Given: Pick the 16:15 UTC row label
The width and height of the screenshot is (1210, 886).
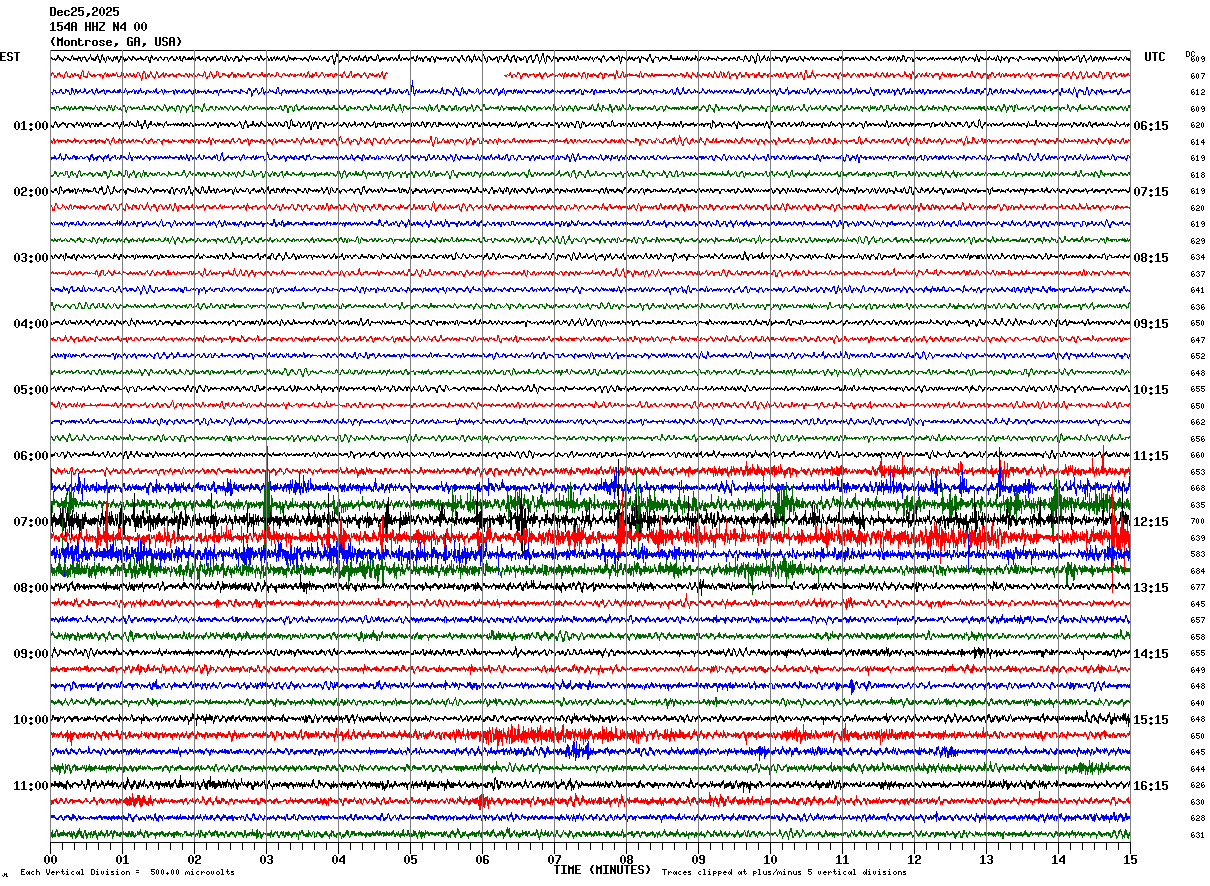Looking at the screenshot, I should click(x=1150, y=786).
